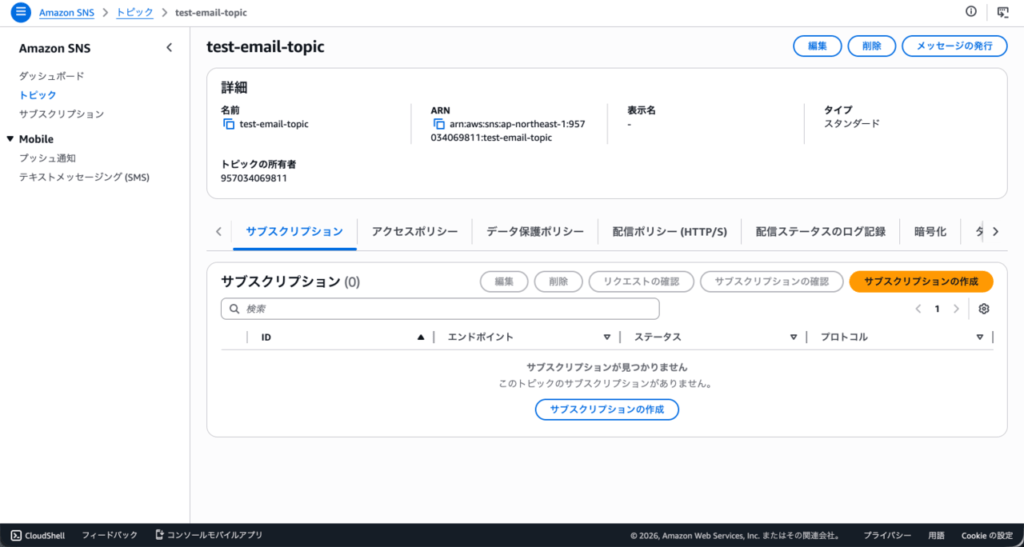Open ダッシュボード in sidebar

pos(52,76)
